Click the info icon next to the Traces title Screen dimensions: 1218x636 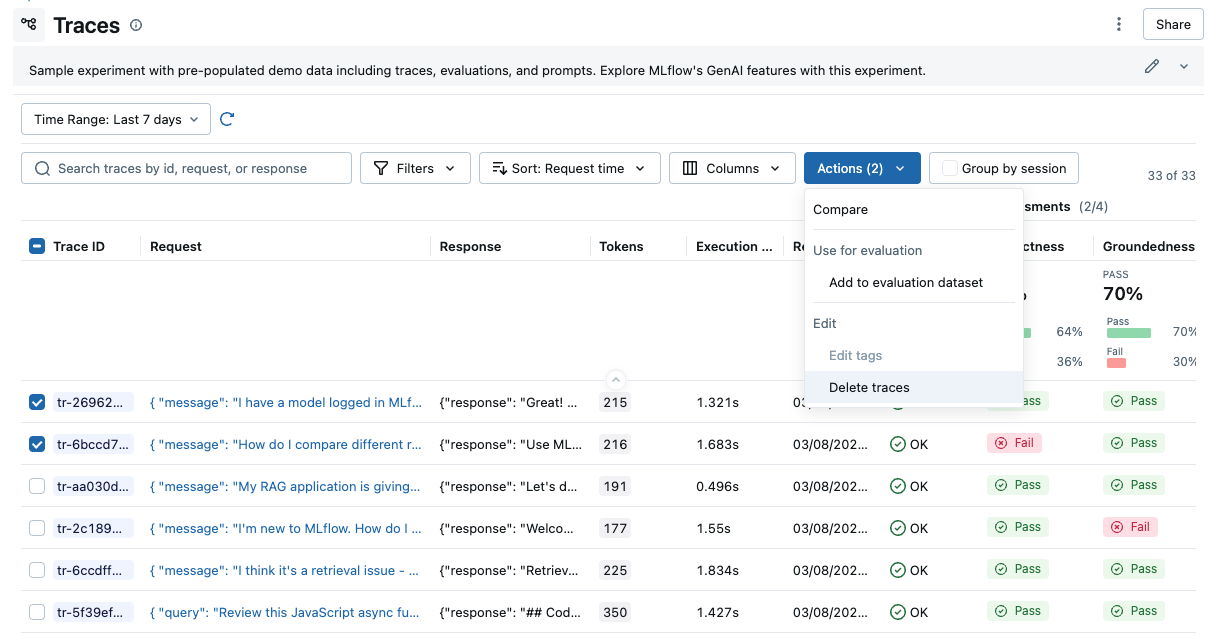136,24
